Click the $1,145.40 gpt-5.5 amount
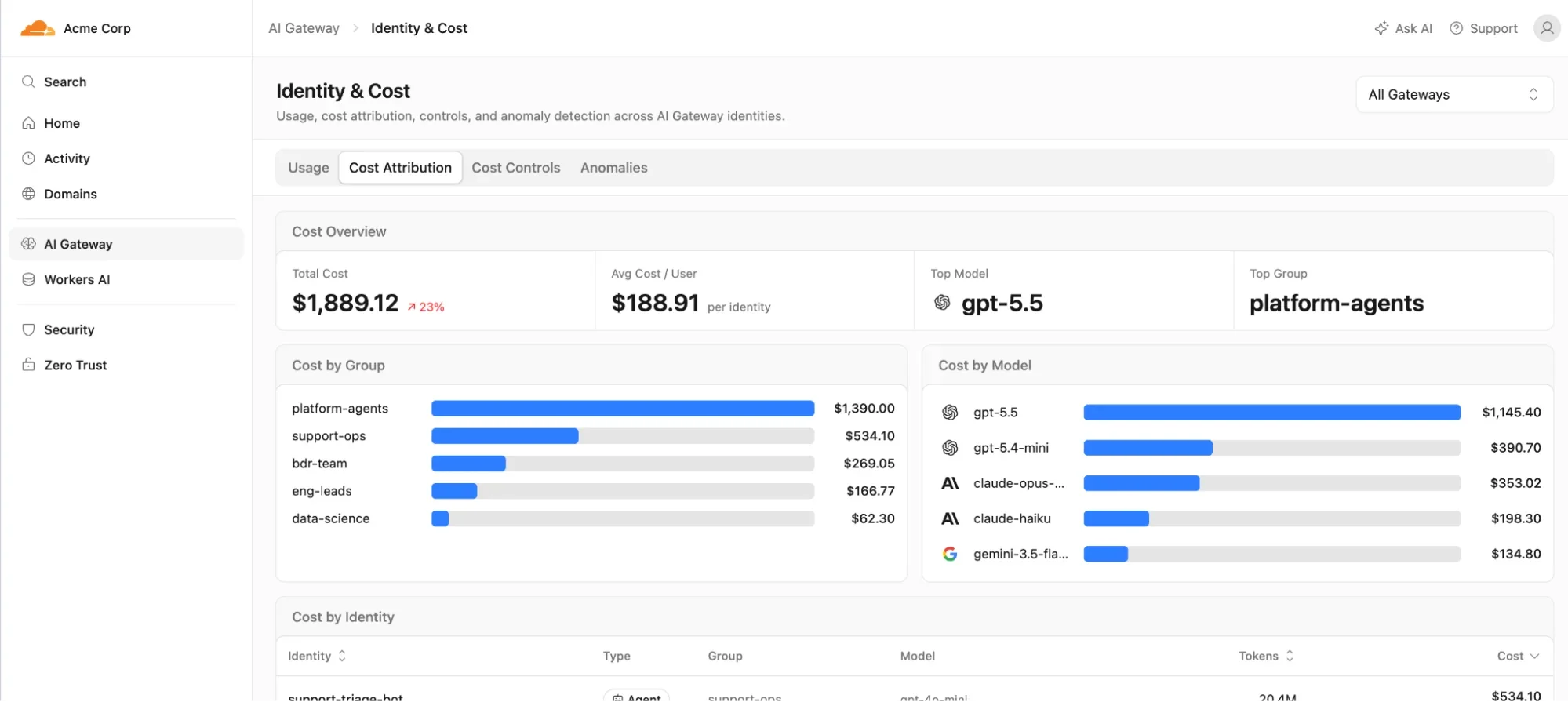Image resolution: width=1568 pixels, height=702 pixels. click(x=1512, y=413)
